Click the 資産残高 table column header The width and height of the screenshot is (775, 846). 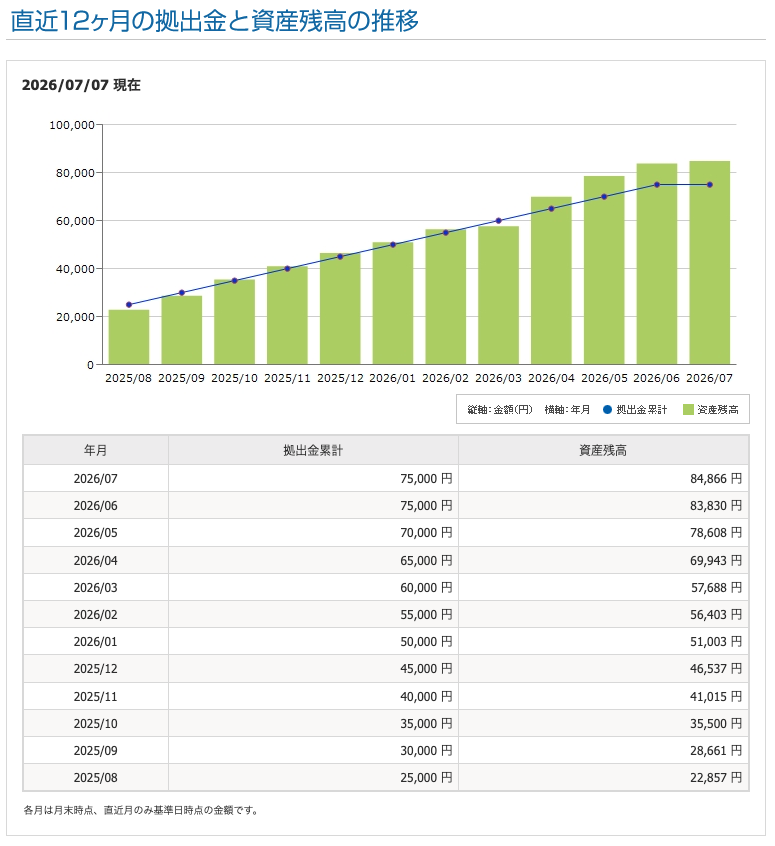[x=603, y=451]
